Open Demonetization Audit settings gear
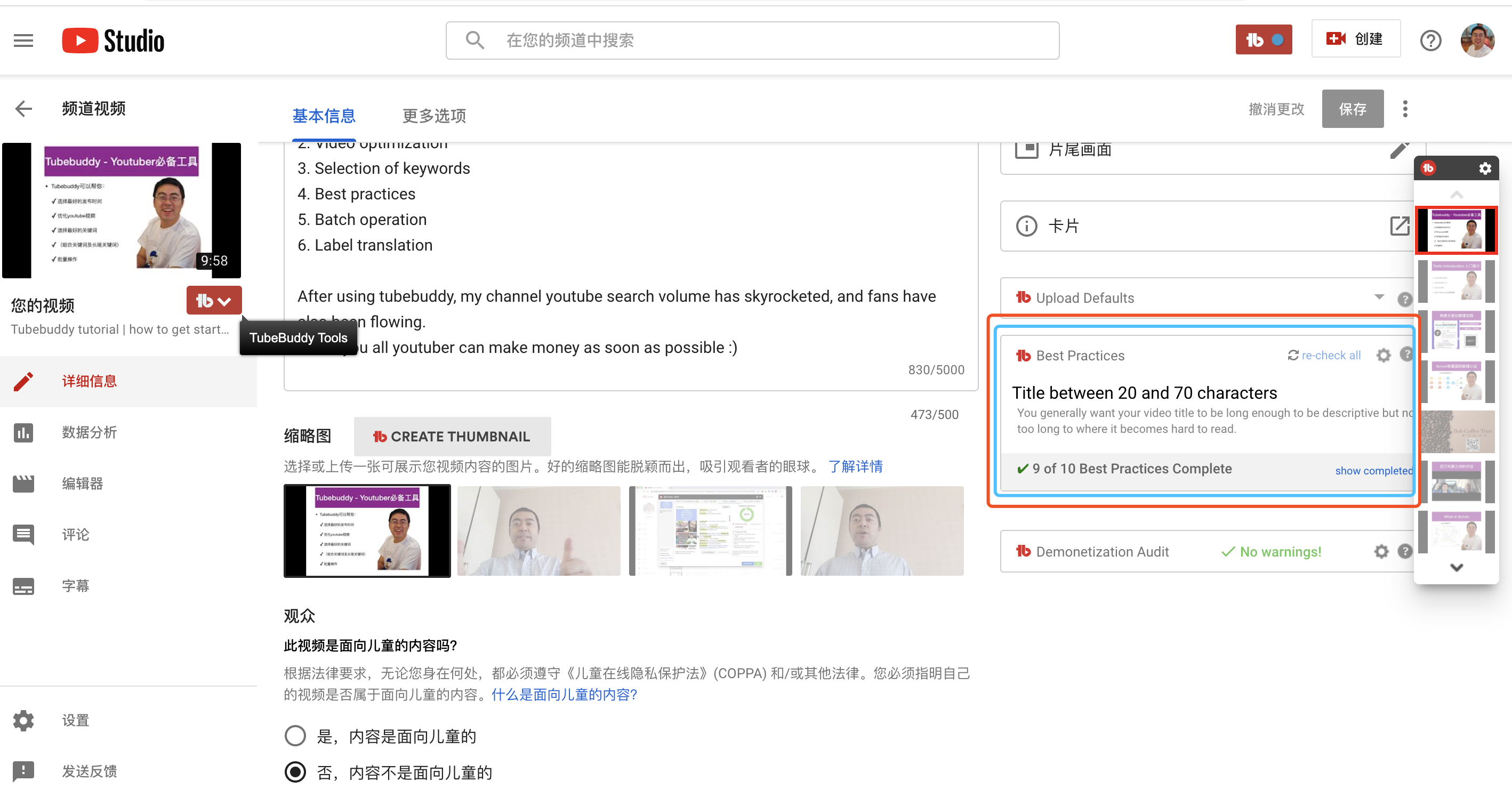Viewport: 1512px width, 789px height. [x=1381, y=551]
